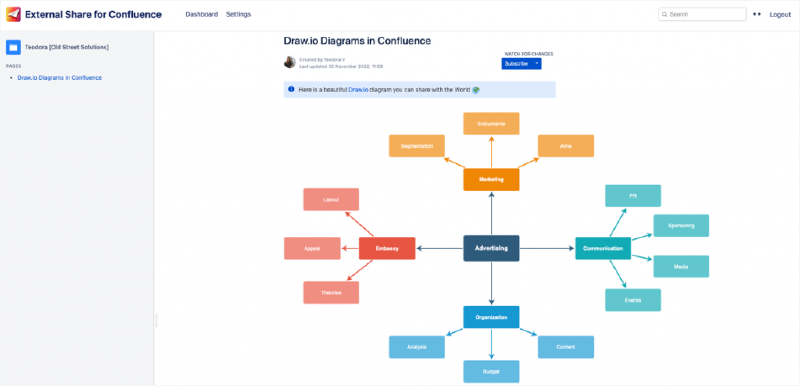
Task: Click the Logout link
Action: click(x=780, y=15)
